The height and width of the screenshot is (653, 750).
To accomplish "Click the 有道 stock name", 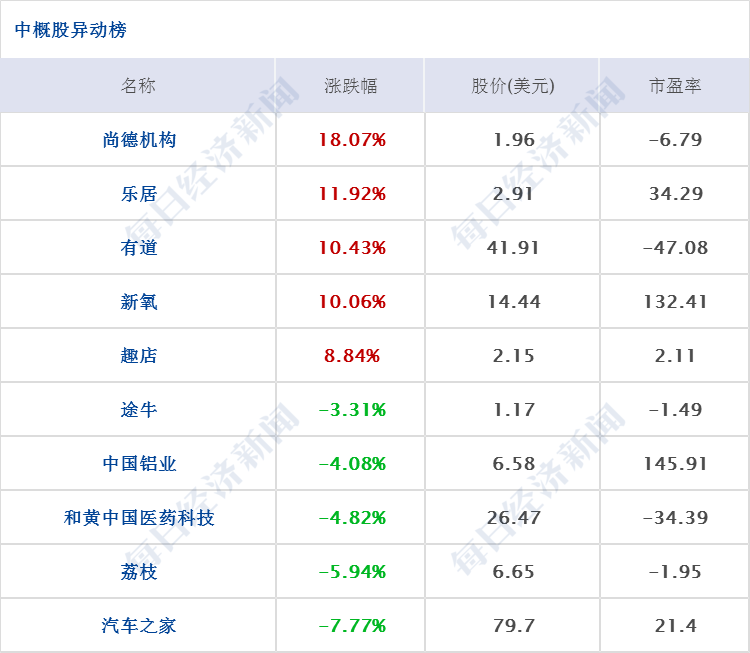I will click(139, 248).
